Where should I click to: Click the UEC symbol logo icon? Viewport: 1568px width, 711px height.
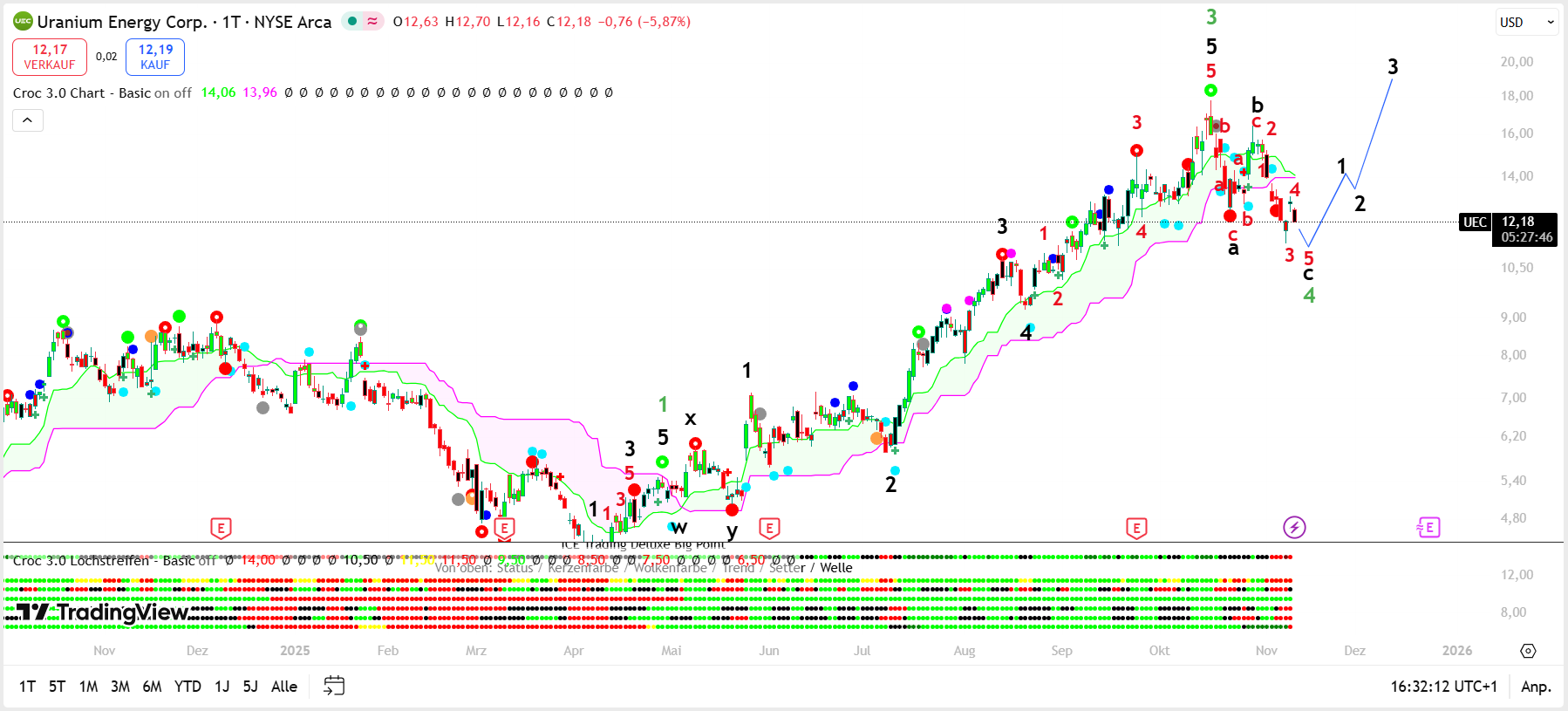tap(23, 22)
